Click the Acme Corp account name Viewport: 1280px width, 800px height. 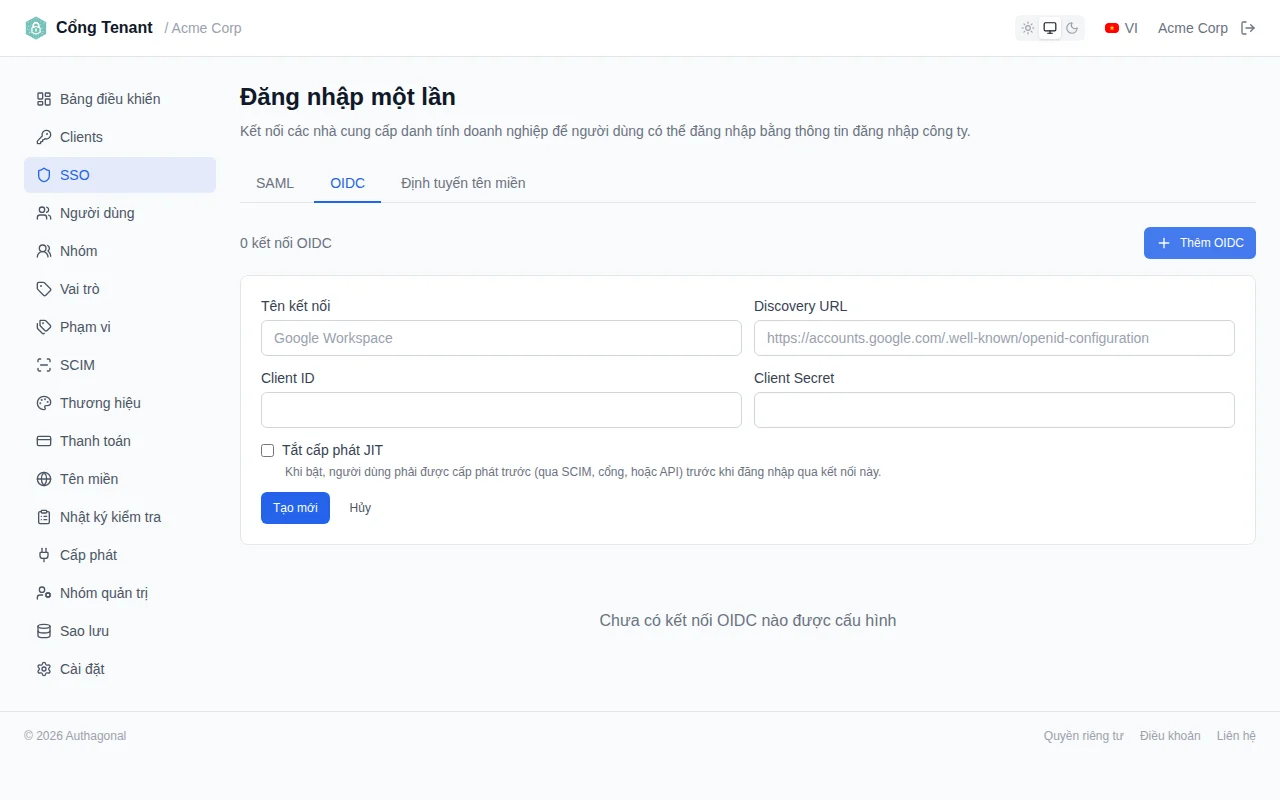pos(1193,28)
